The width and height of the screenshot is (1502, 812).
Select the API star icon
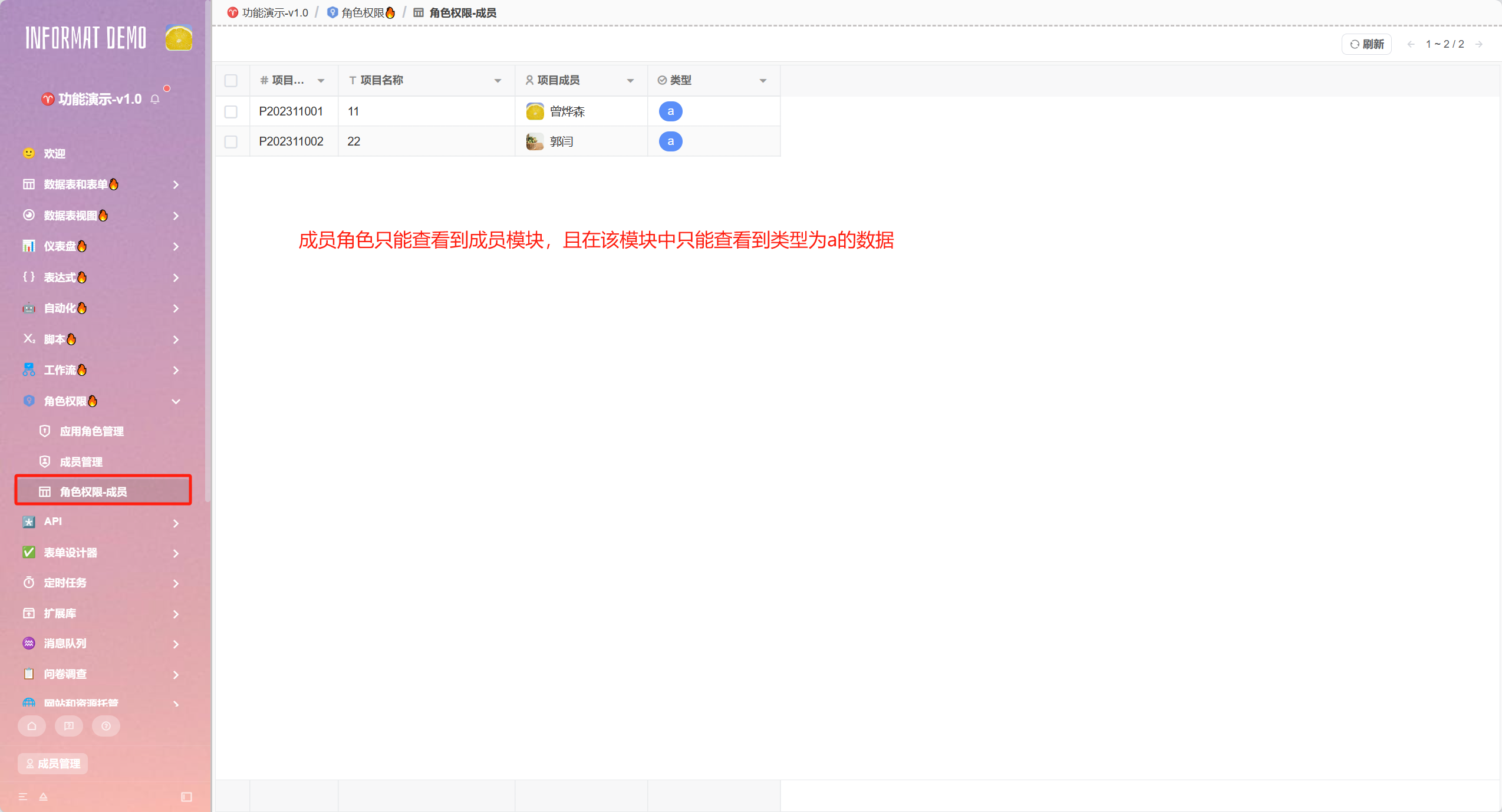coord(28,521)
